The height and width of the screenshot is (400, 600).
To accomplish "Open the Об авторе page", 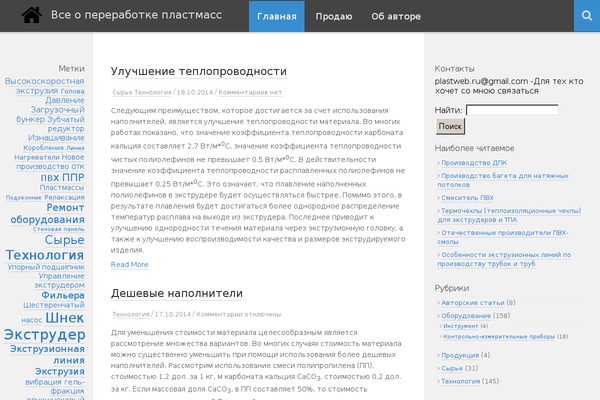I will pos(396,16).
